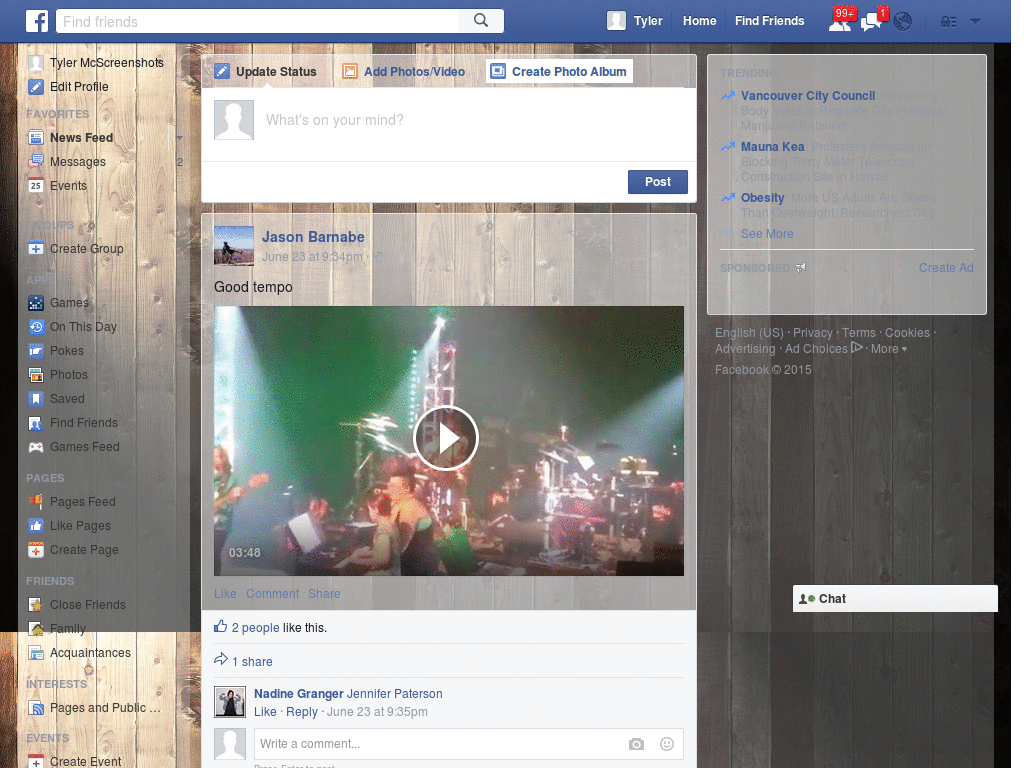The height and width of the screenshot is (768, 1024).
Task: Expand the News Feed options arrow
Action: click(180, 138)
